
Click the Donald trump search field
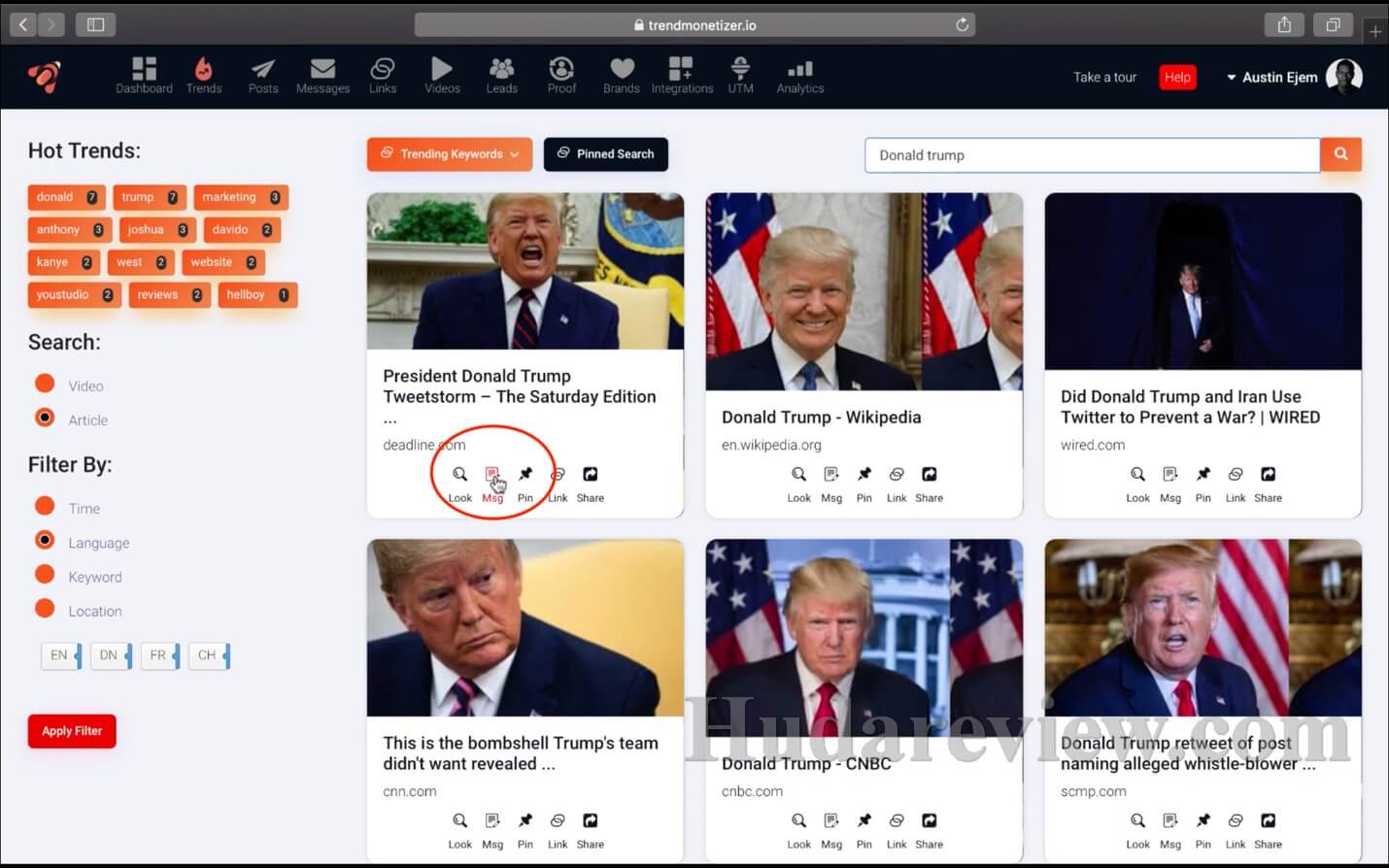pyautogui.click(x=1093, y=155)
